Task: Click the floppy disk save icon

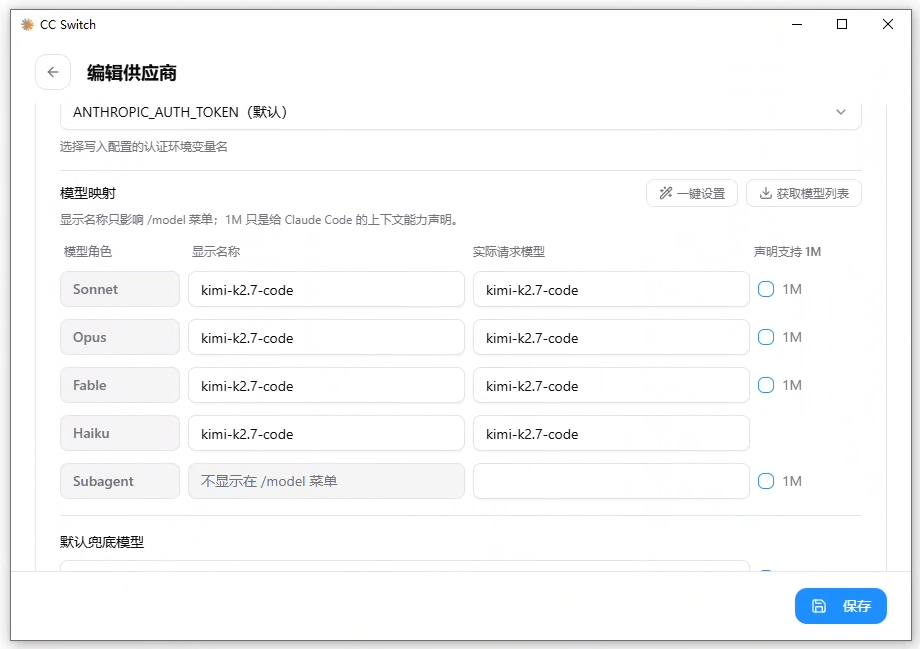Action: point(818,606)
